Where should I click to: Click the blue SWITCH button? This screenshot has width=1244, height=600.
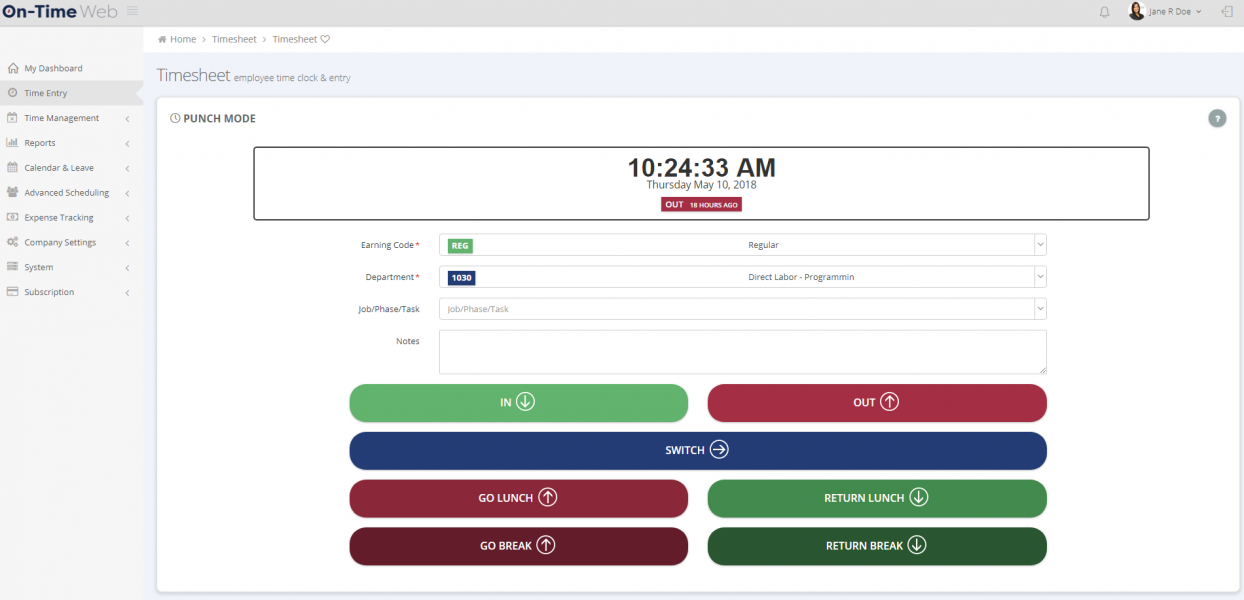pos(698,450)
